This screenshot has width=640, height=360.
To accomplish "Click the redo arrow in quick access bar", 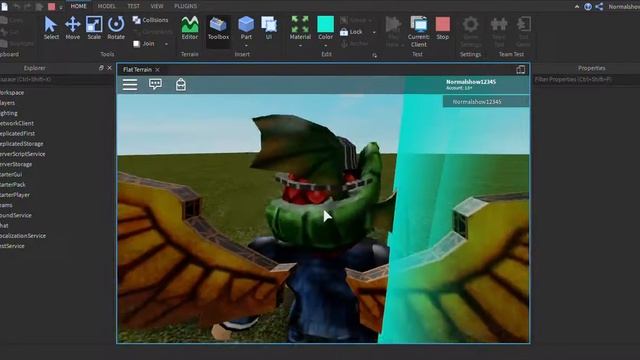I will pyautogui.click(x=28, y=7).
